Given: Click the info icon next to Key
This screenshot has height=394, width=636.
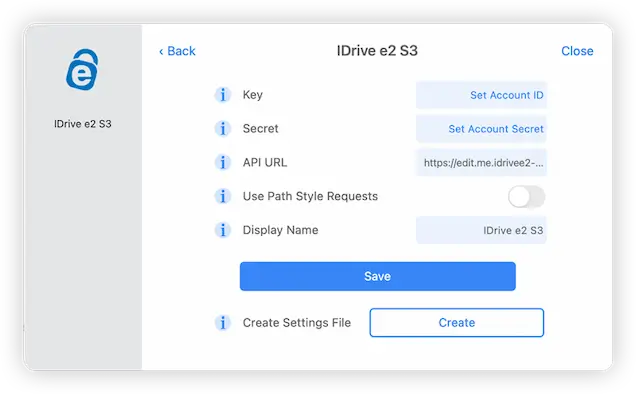Looking at the screenshot, I should pyautogui.click(x=223, y=95).
